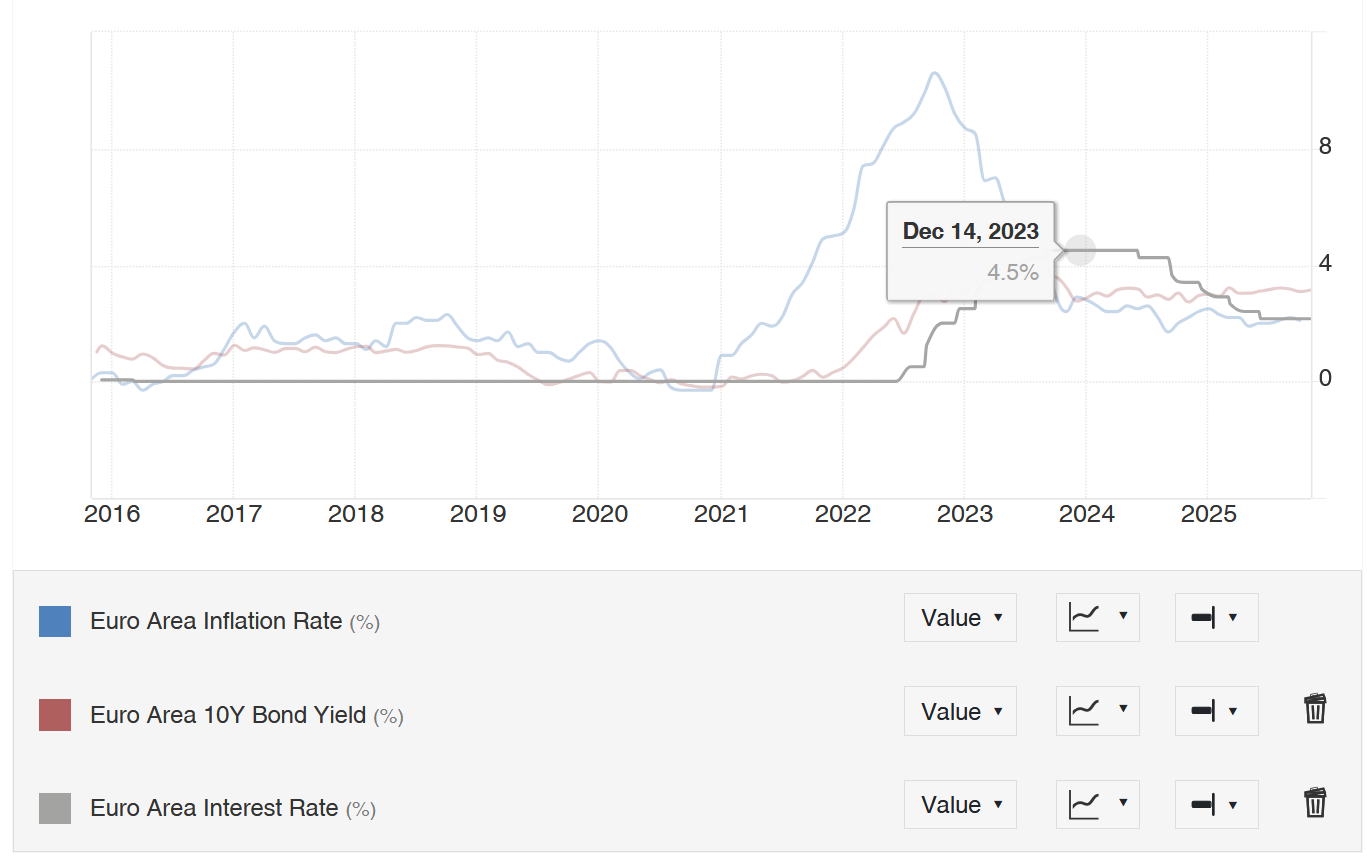Open chart type picker for Inflation Rate

[x=1097, y=617]
